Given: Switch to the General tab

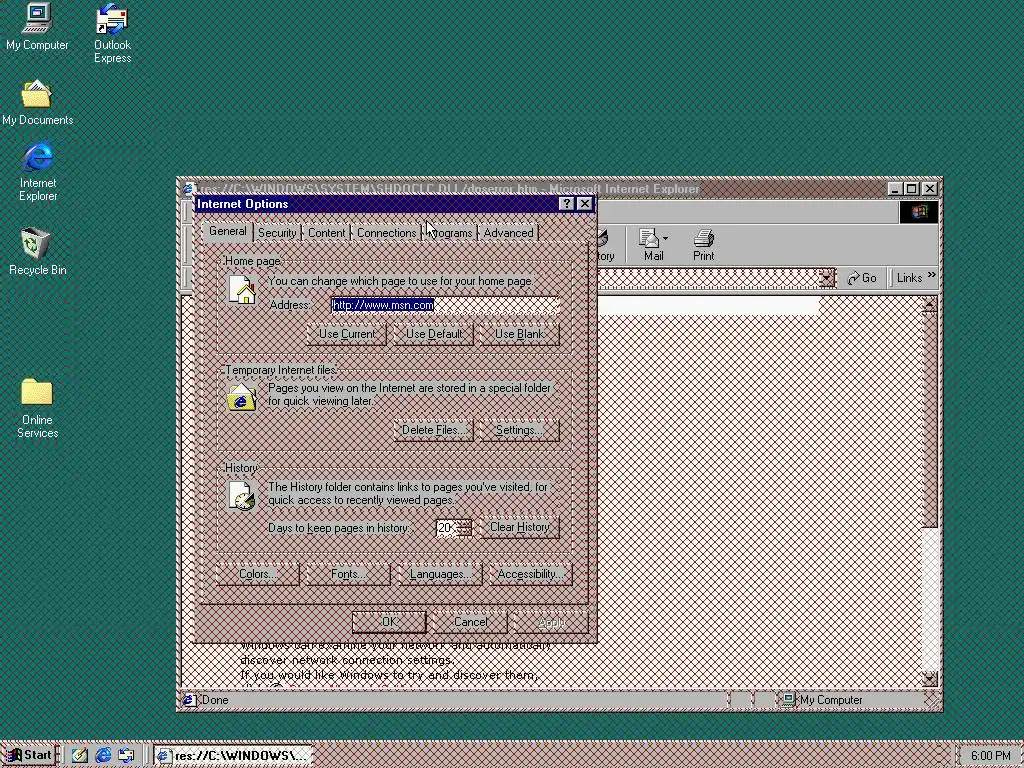Looking at the screenshot, I should [227, 231].
